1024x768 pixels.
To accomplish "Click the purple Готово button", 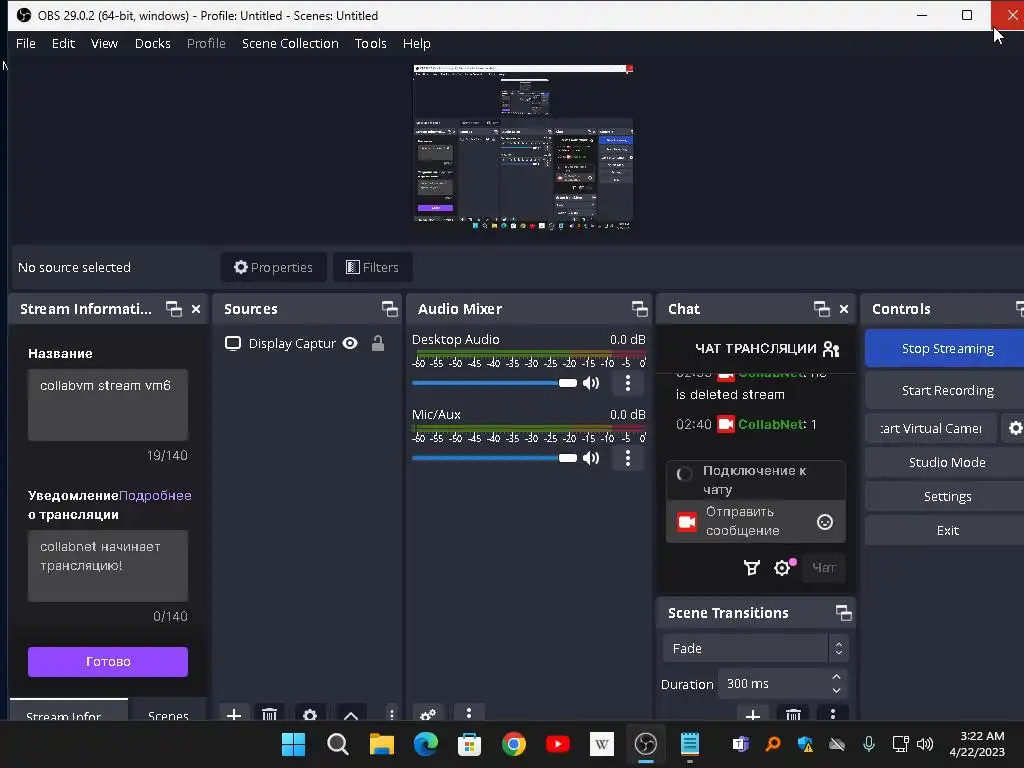I will point(108,662).
